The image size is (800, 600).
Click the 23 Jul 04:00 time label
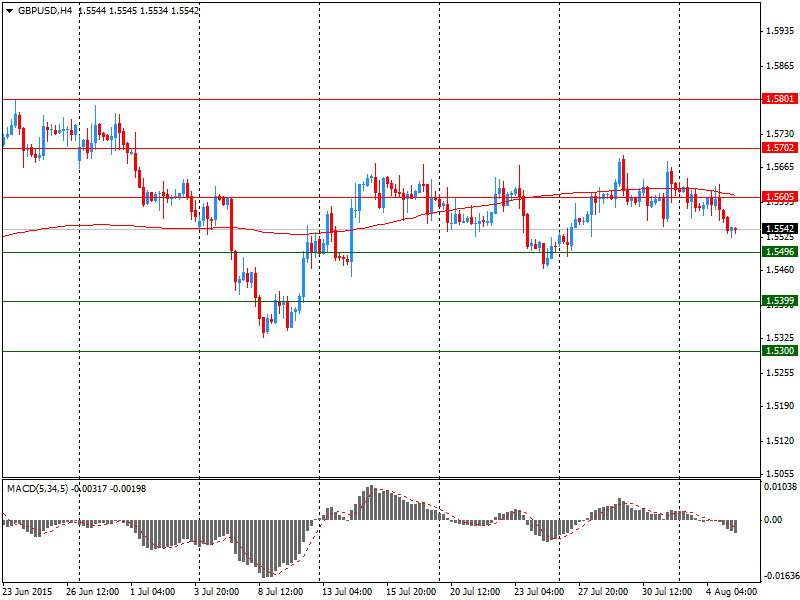(x=539, y=592)
